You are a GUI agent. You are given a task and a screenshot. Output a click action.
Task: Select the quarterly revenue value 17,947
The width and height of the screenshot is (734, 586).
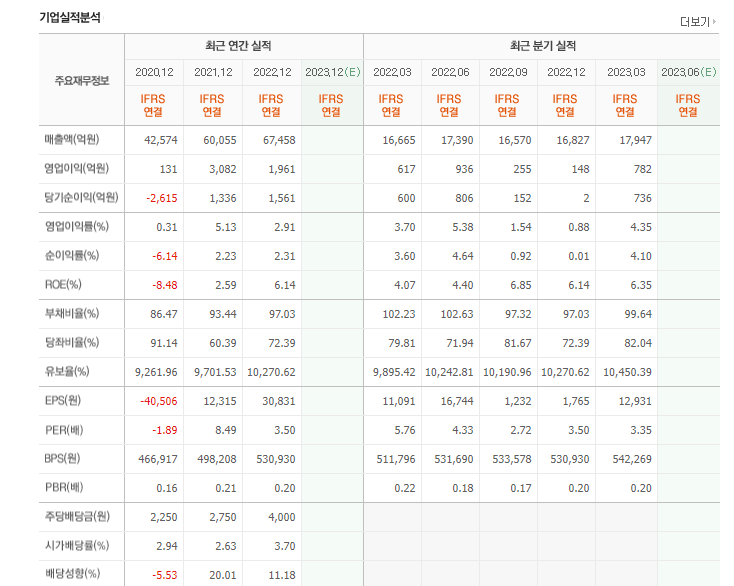[635, 140]
